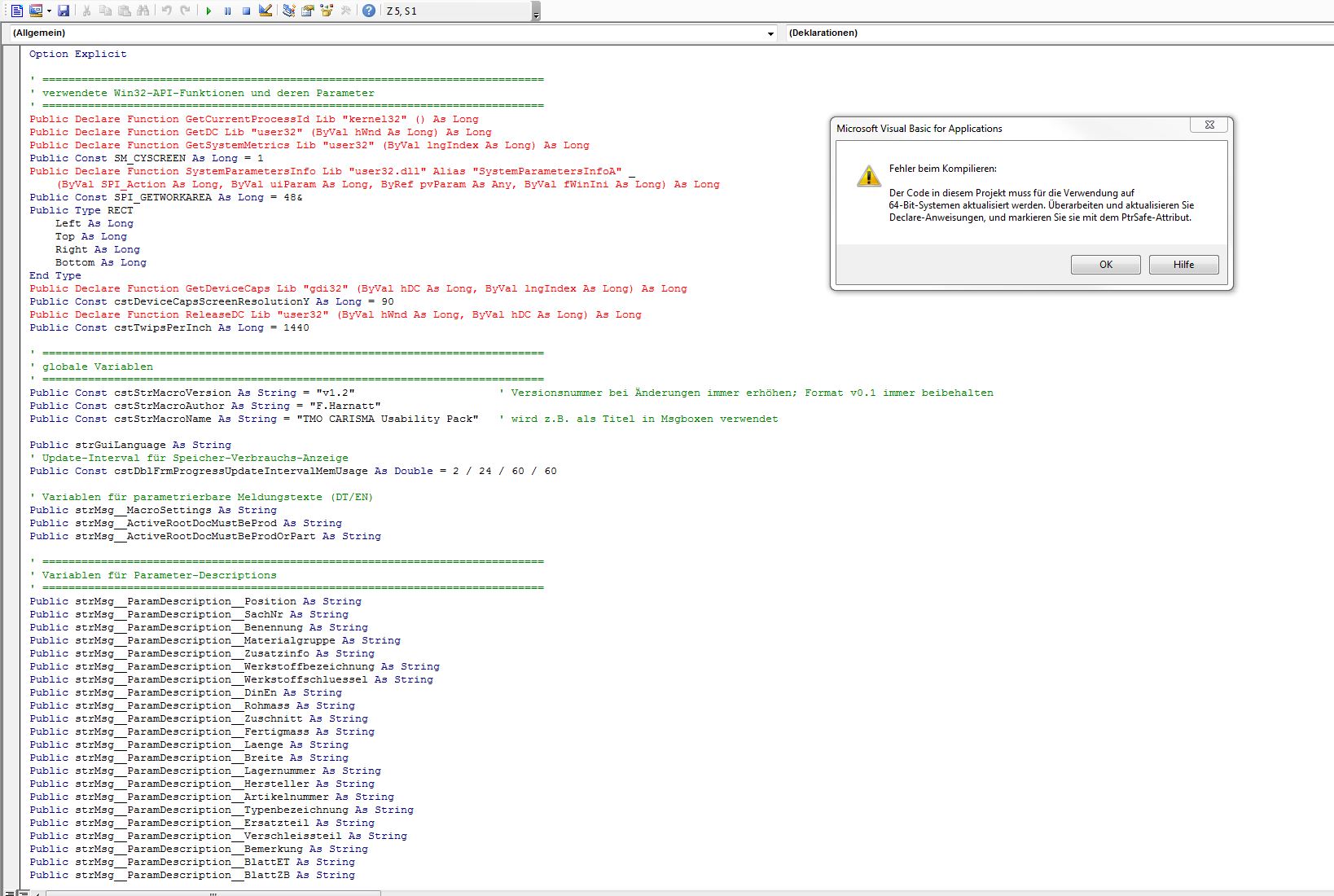Screen dimensions: 1334x896
Task: Click the 'Bottom As Long' line
Action: 101,262
